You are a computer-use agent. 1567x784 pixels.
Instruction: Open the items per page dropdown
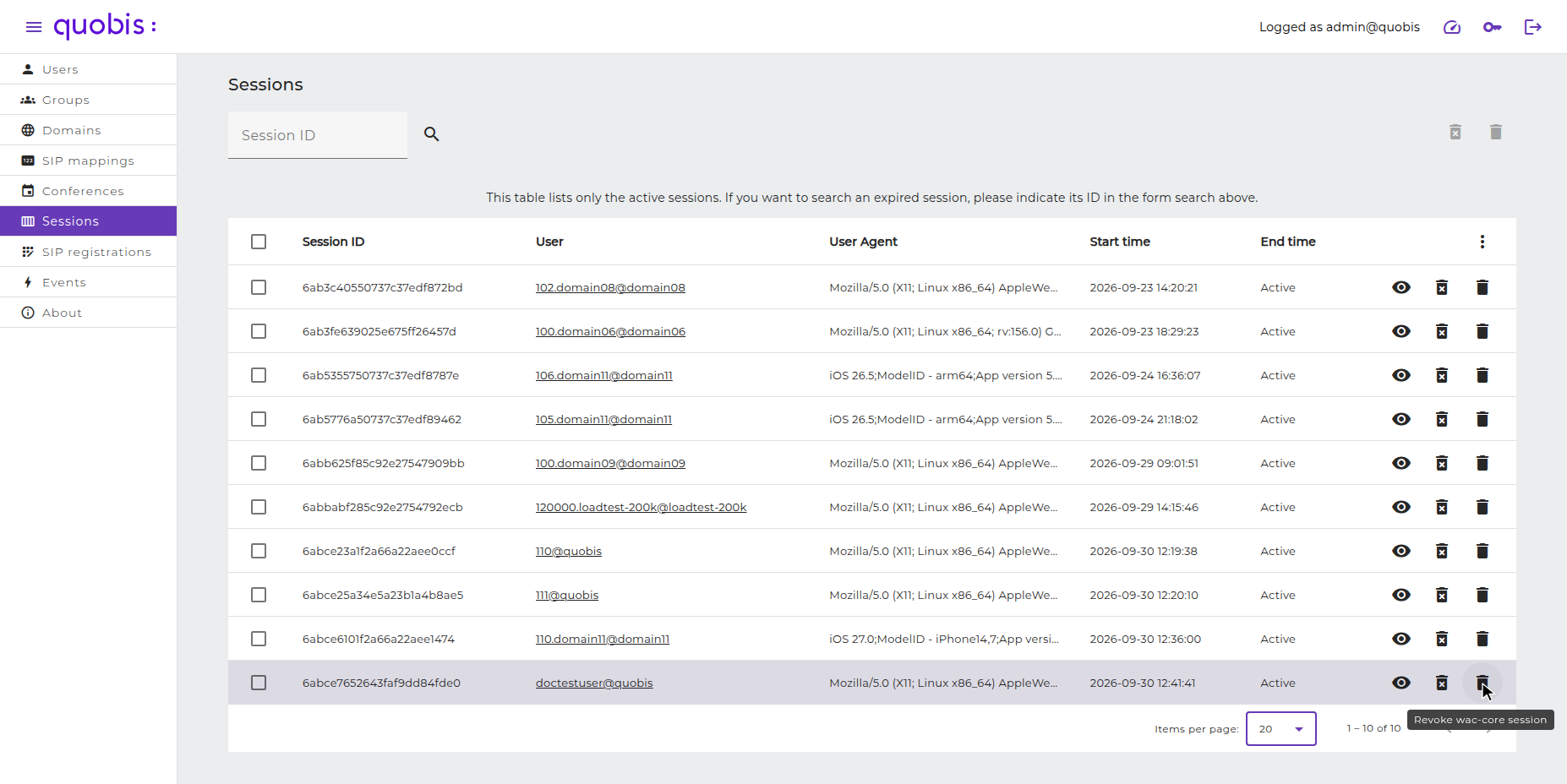click(x=1281, y=729)
